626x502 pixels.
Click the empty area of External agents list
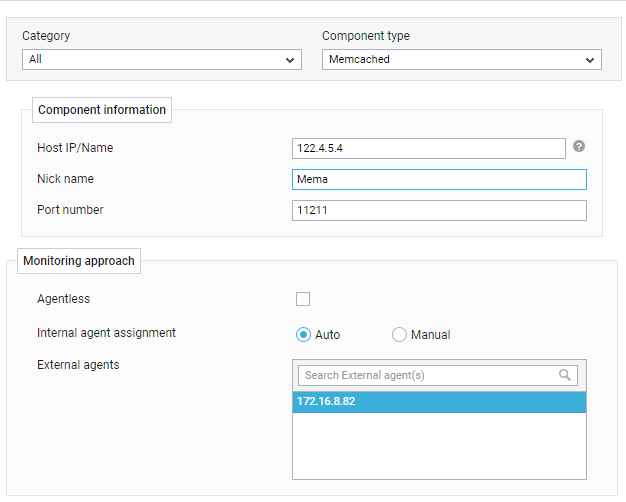pos(439,446)
